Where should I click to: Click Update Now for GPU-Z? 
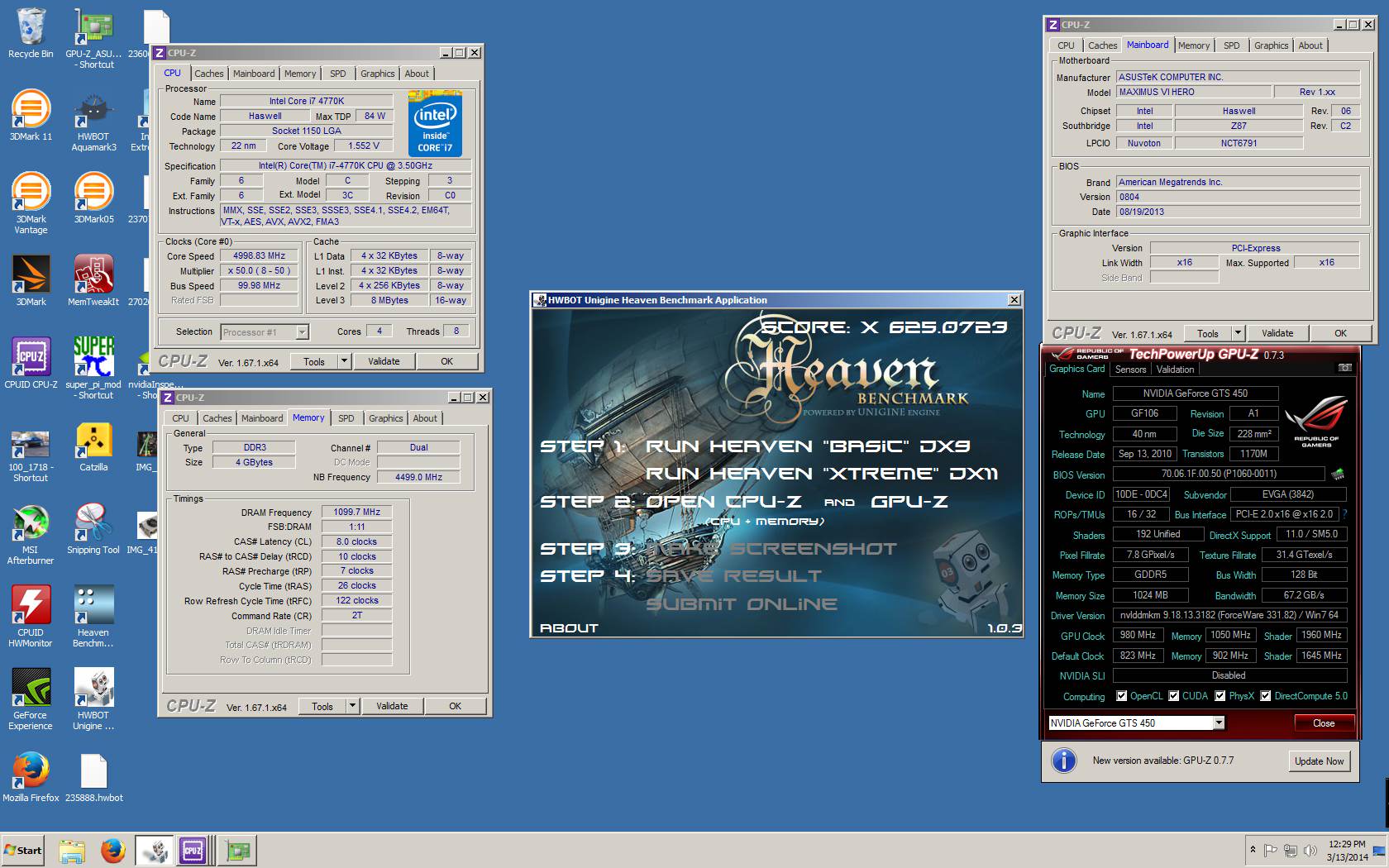(1320, 761)
